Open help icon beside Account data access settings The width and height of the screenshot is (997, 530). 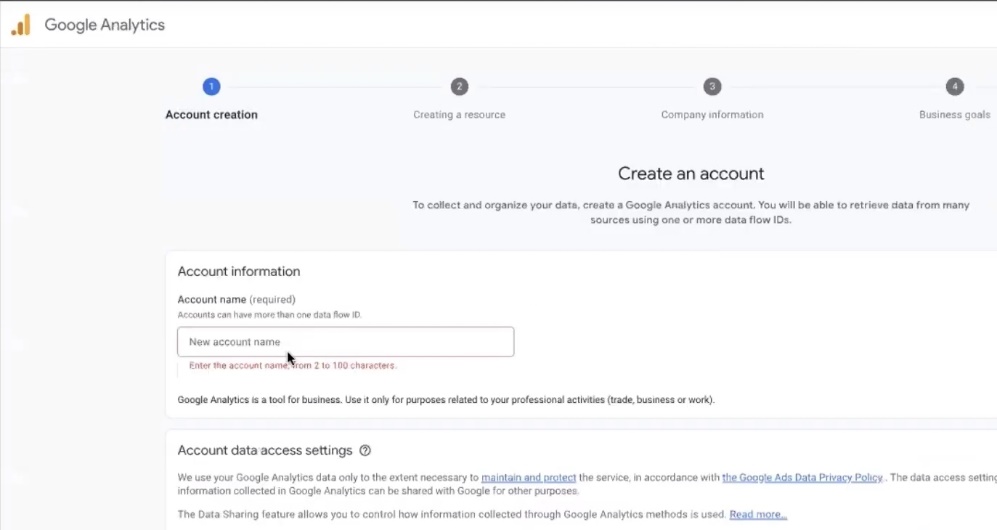click(365, 451)
